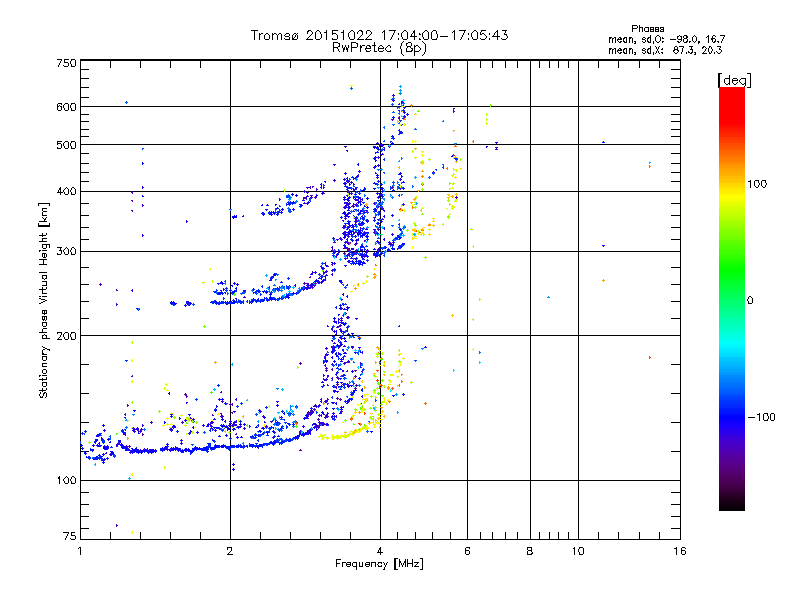Click the x-axis tick label '16'
The width and height of the screenshot is (800, 600).
[x=680, y=552]
